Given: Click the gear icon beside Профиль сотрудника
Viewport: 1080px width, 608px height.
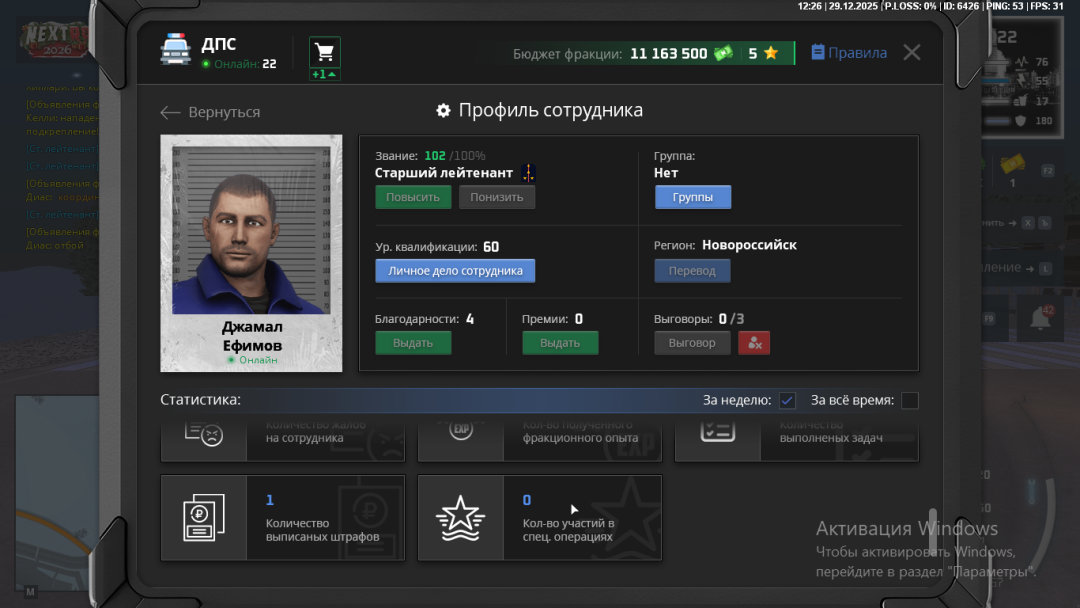Looking at the screenshot, I should pyautogui.click(x=444, y=111).
